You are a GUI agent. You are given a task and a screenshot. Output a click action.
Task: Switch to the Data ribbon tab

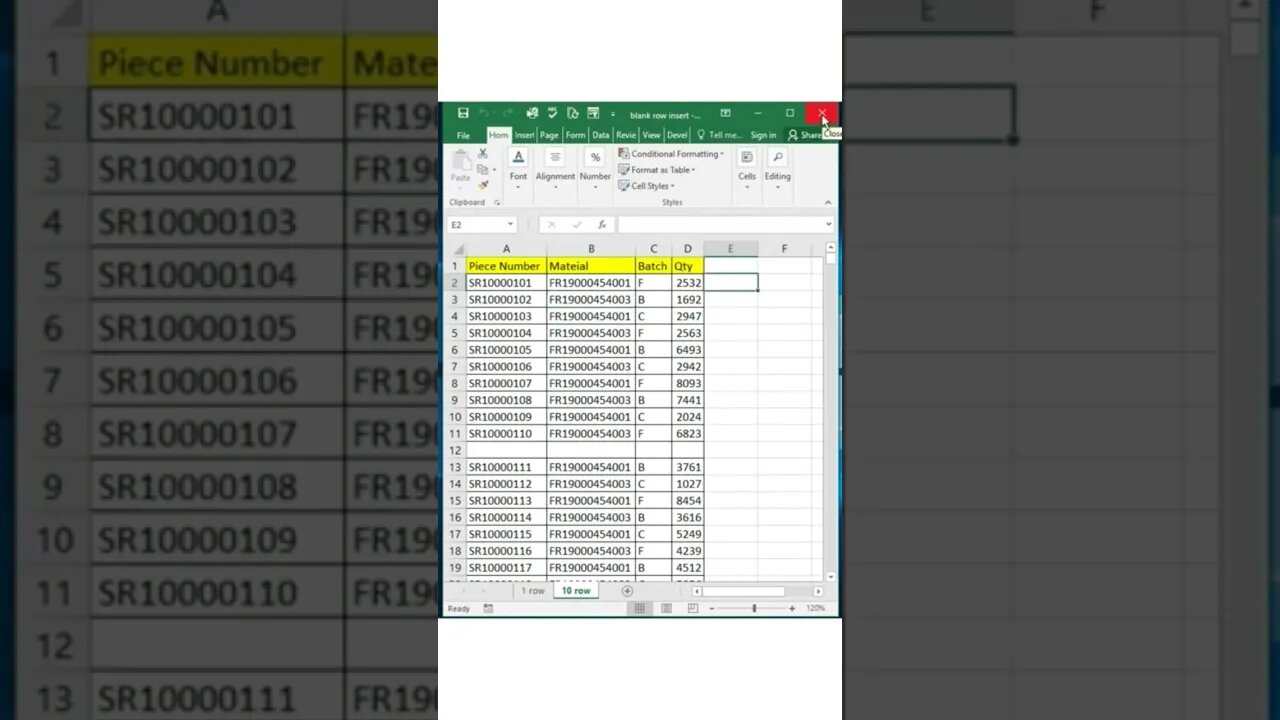pyautogui.click(x=600, y=135)
